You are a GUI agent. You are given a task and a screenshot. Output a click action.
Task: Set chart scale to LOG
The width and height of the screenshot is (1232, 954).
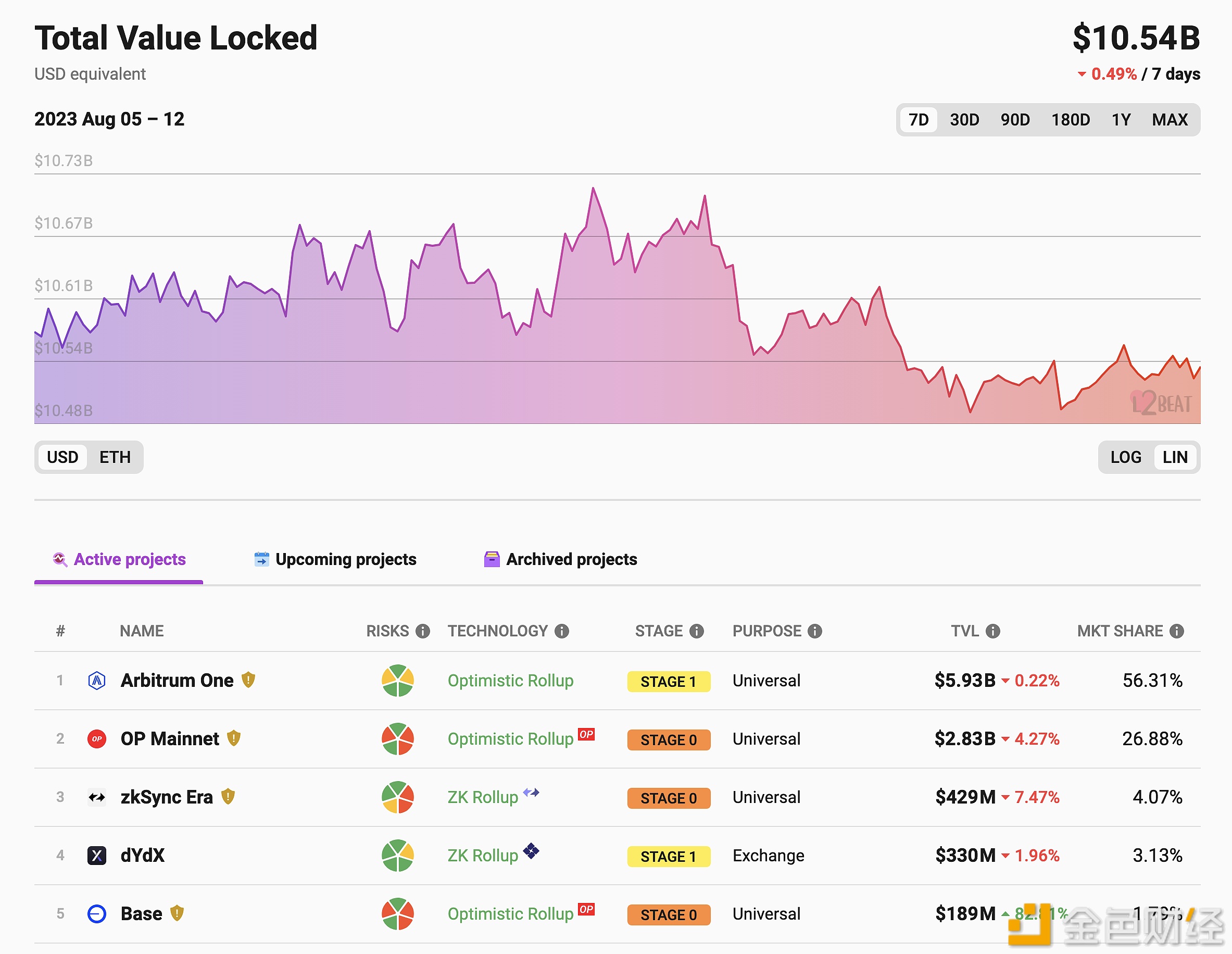tap(1125, 457)
